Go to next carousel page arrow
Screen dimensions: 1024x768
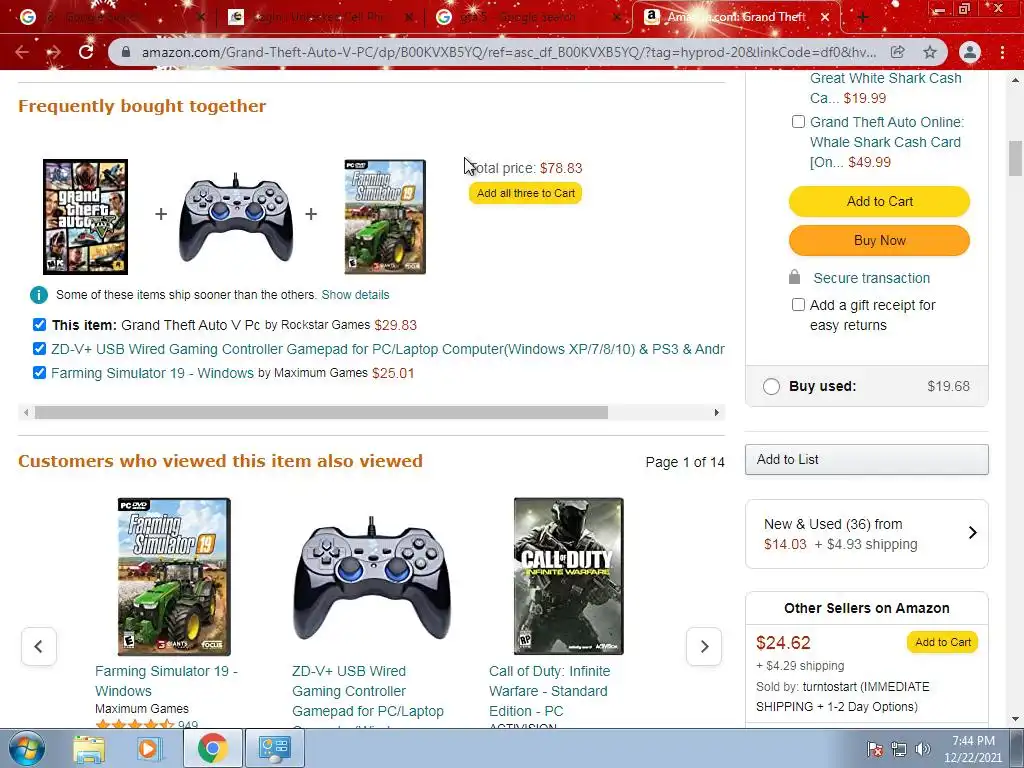(x=704, y=647)
